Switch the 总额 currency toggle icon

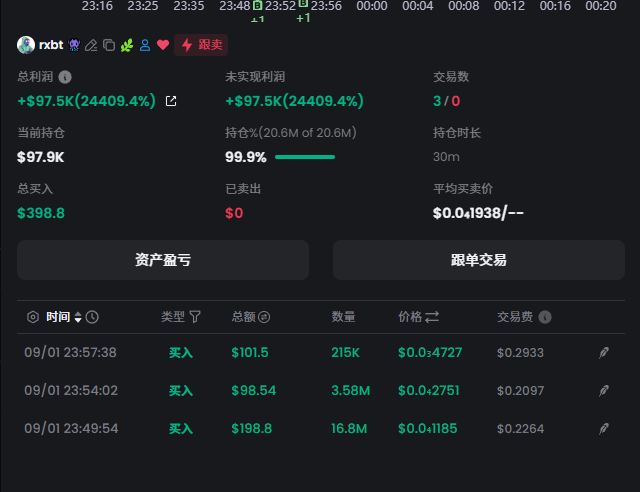264,317
